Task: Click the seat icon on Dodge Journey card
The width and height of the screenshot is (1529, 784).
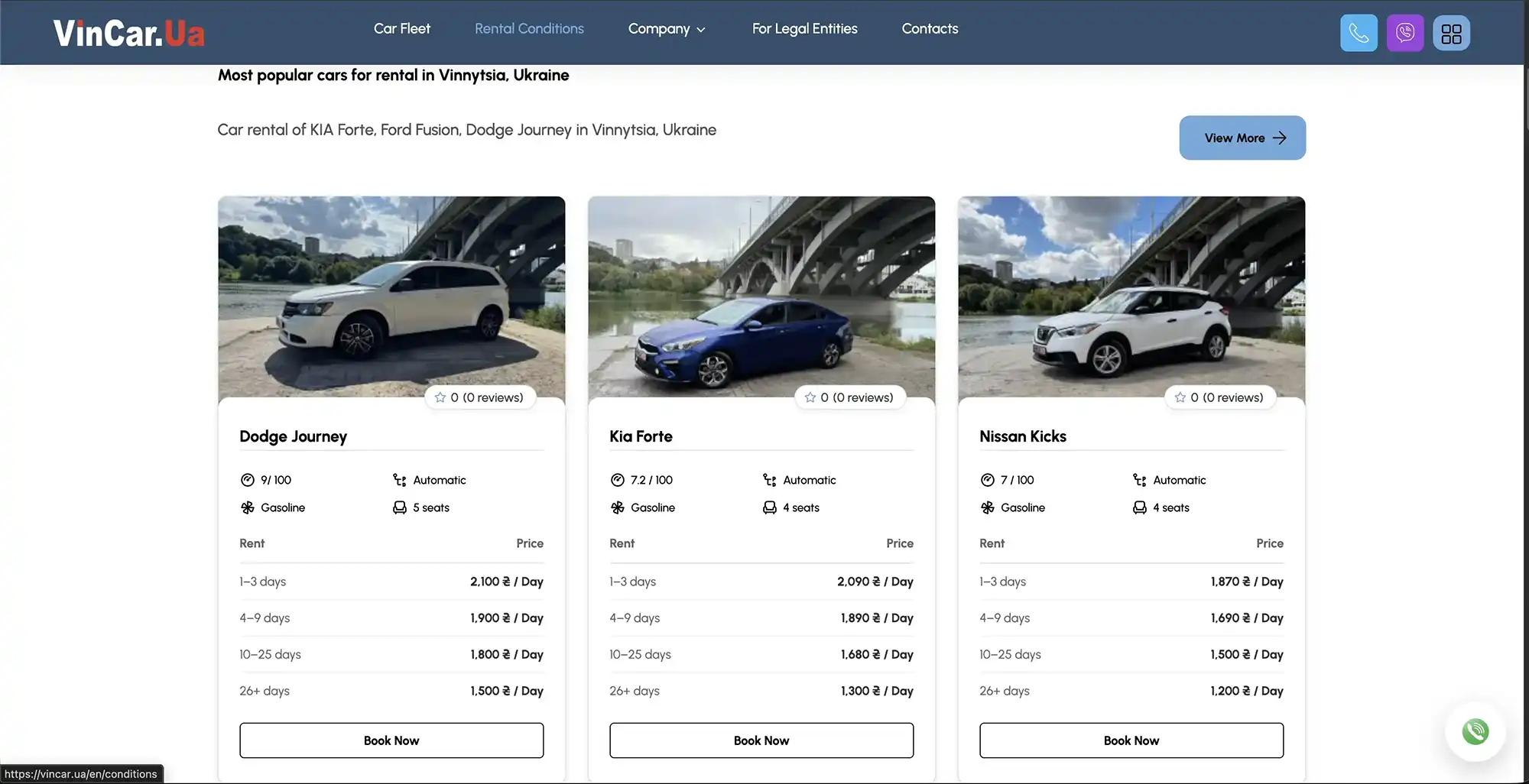Action: click(x=400, y=507)
